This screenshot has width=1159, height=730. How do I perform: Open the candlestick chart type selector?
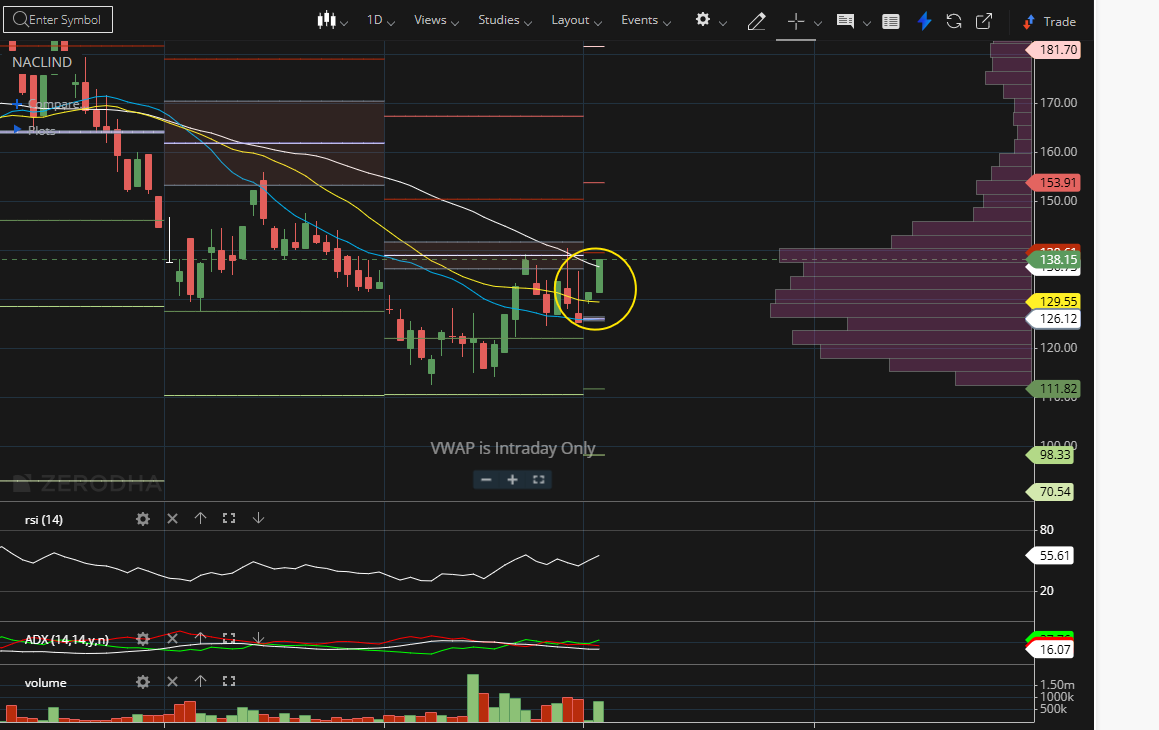pyautogui.click(x=332, y=21)
